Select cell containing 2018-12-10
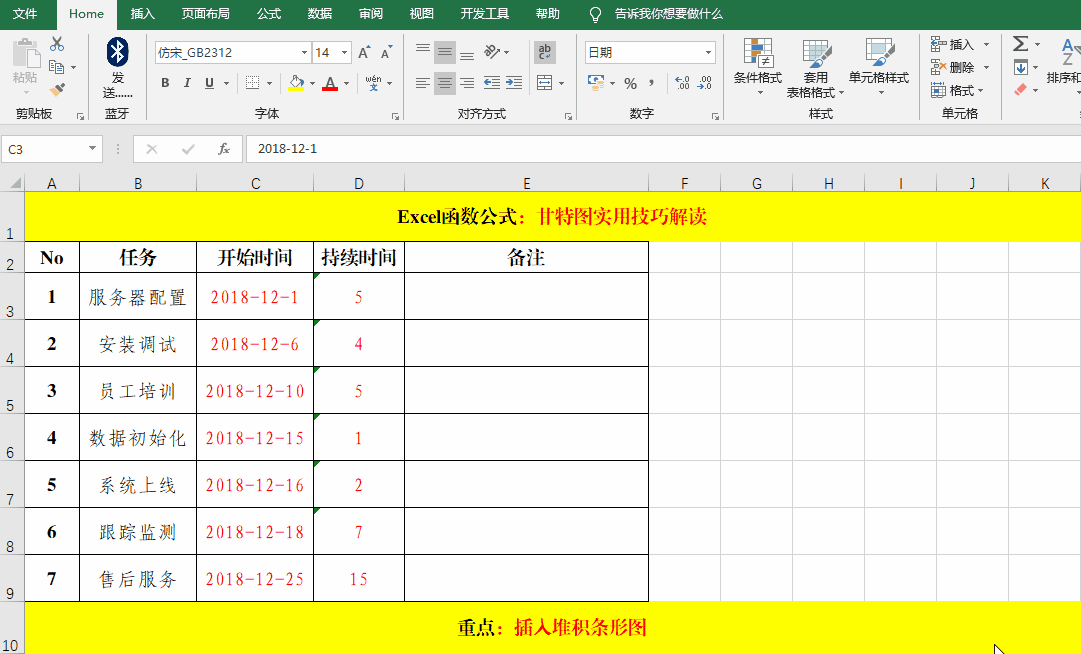 pyautogui.click(x=255, y=391)
